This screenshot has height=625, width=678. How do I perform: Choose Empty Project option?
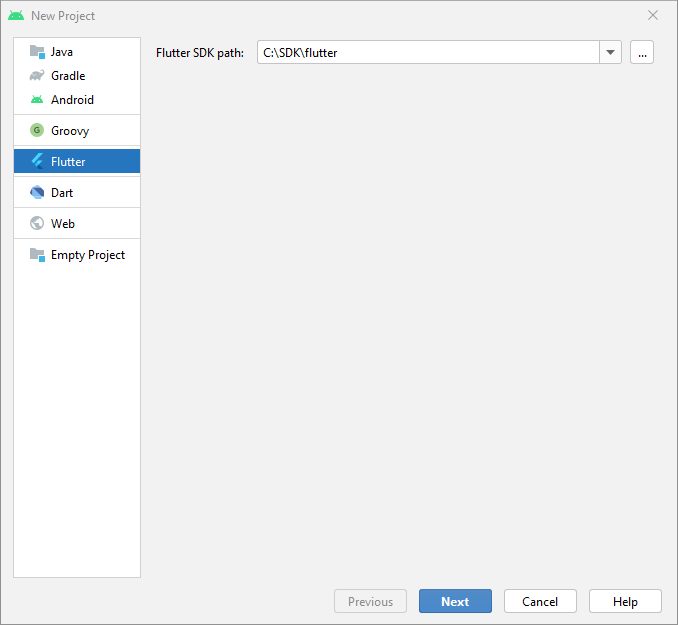[77, 255]
